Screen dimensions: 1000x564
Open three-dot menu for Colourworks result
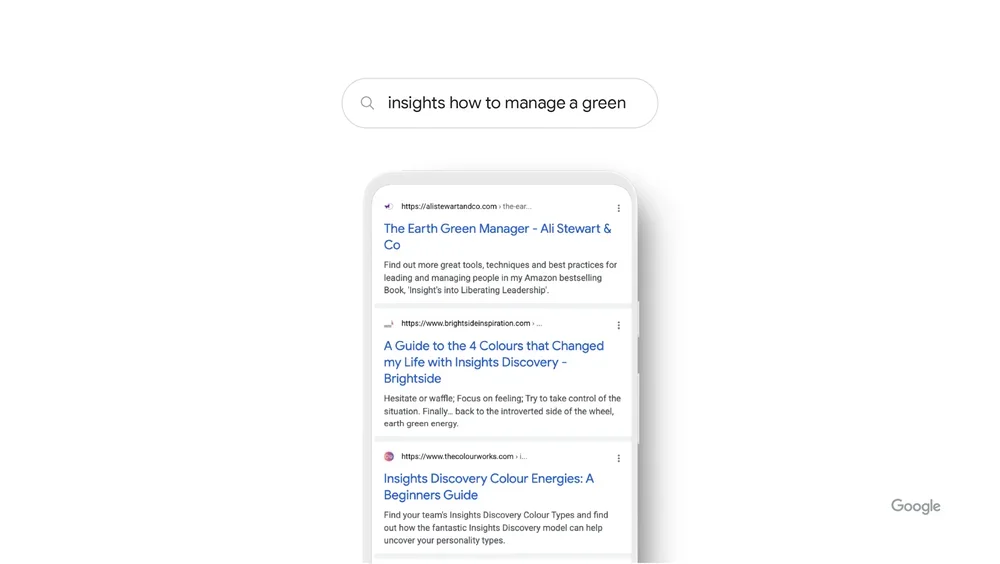(618, 458)
